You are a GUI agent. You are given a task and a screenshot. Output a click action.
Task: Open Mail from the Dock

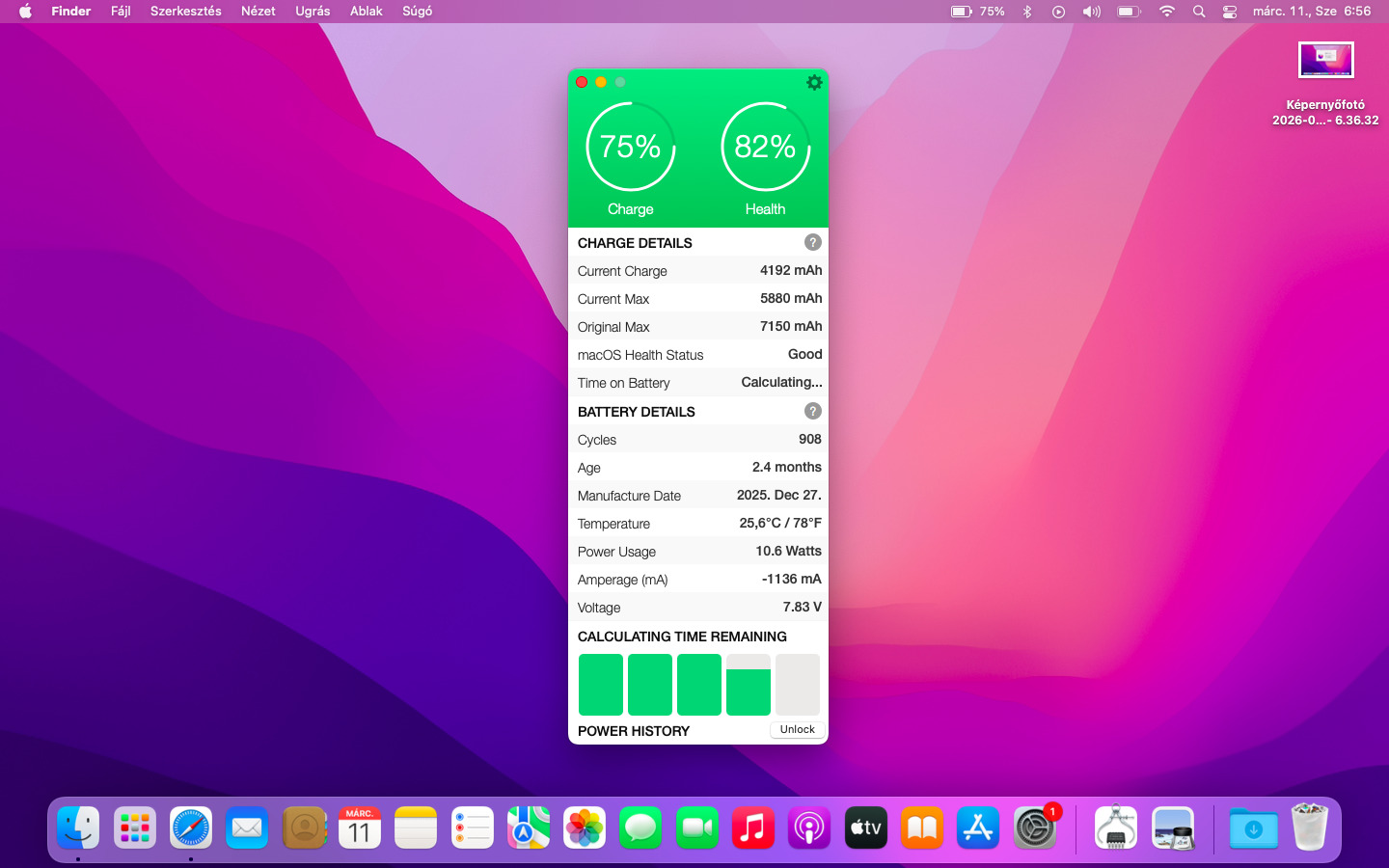[247, 827]
